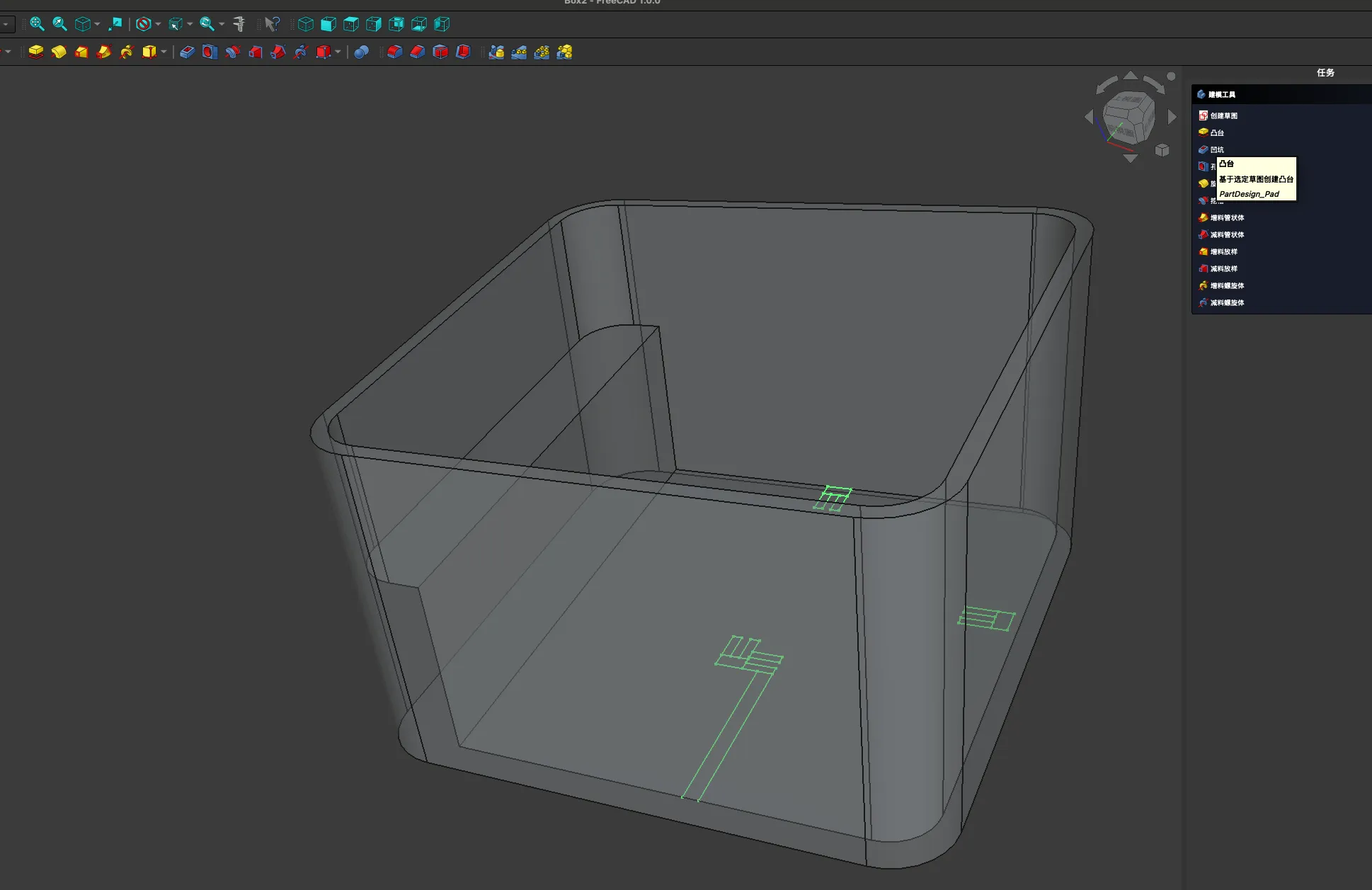Click the Pocket tool toolbar icon

click(x=187, y=52)
